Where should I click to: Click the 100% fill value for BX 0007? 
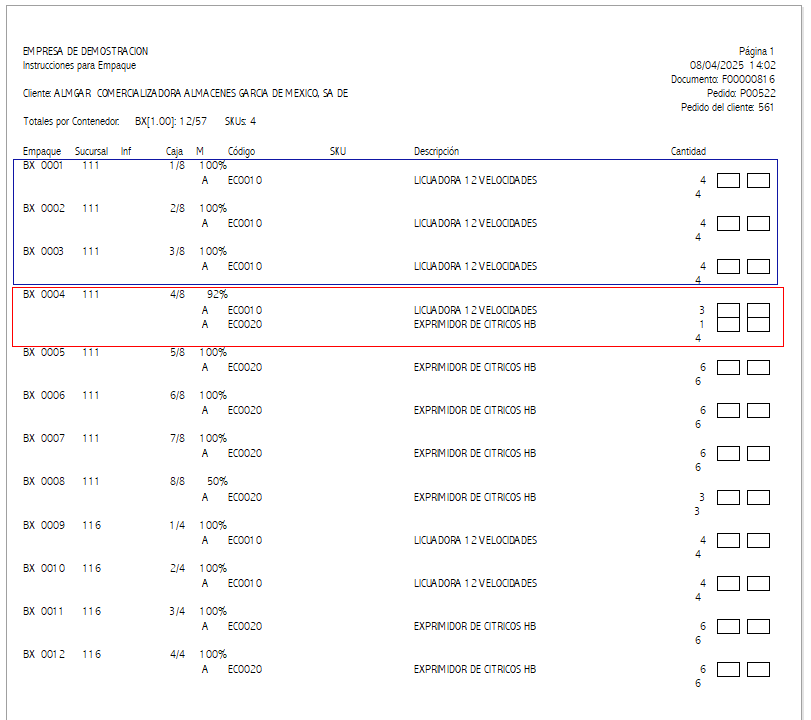213,438
